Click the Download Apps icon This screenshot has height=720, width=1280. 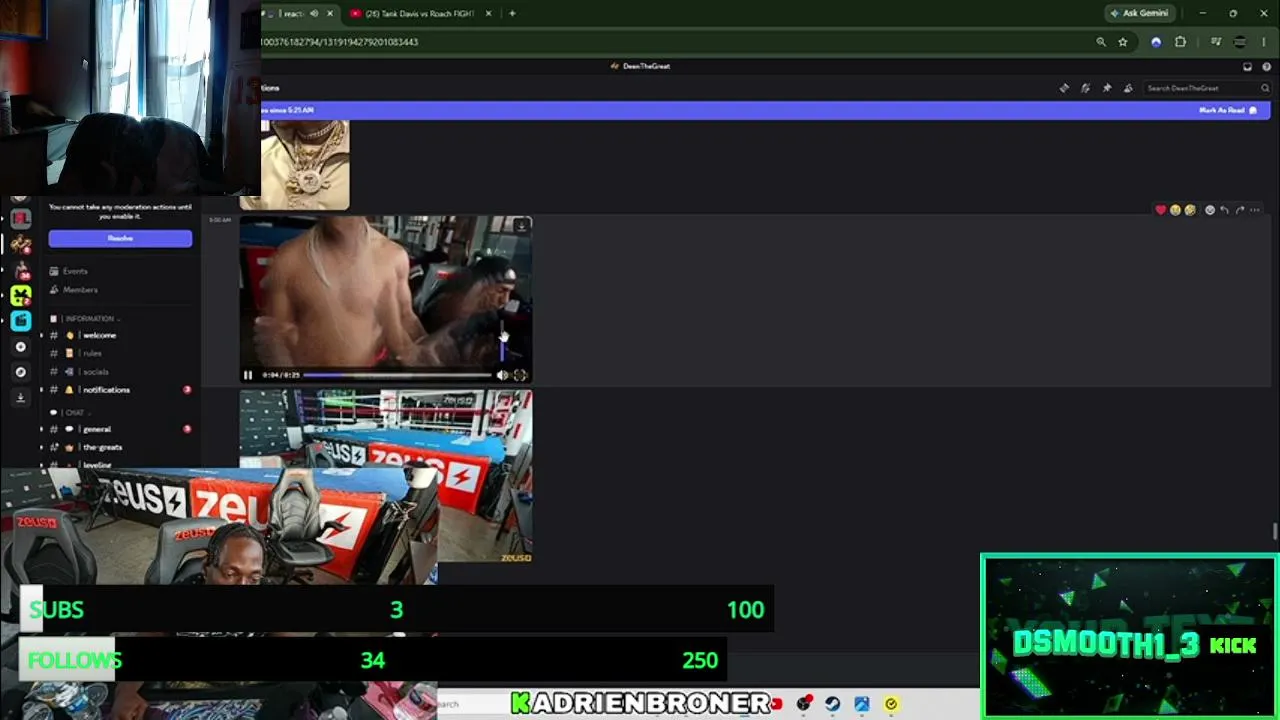click(x=20, y=398)
